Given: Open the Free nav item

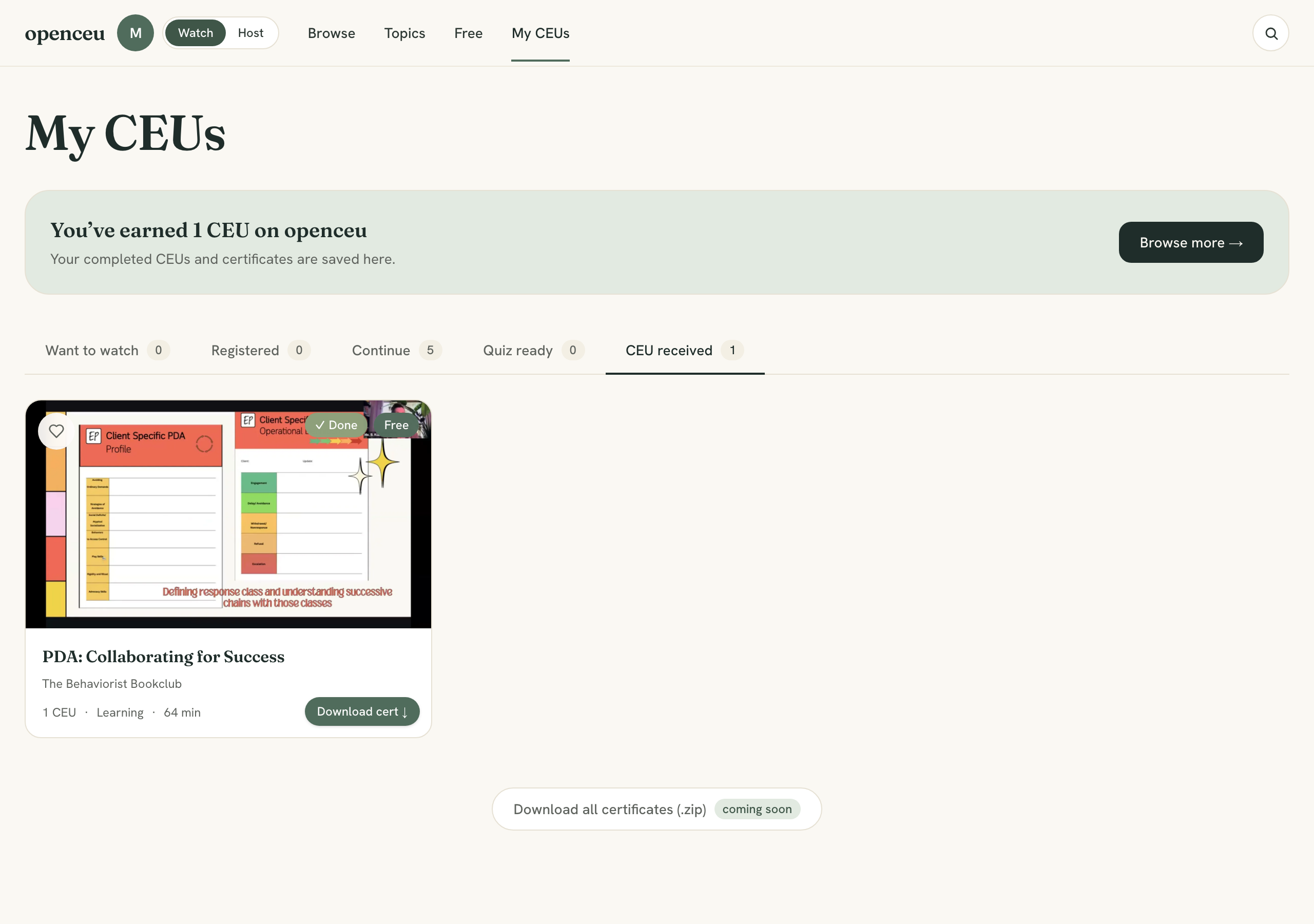Looking at the screenshot, I should (468, 33).
